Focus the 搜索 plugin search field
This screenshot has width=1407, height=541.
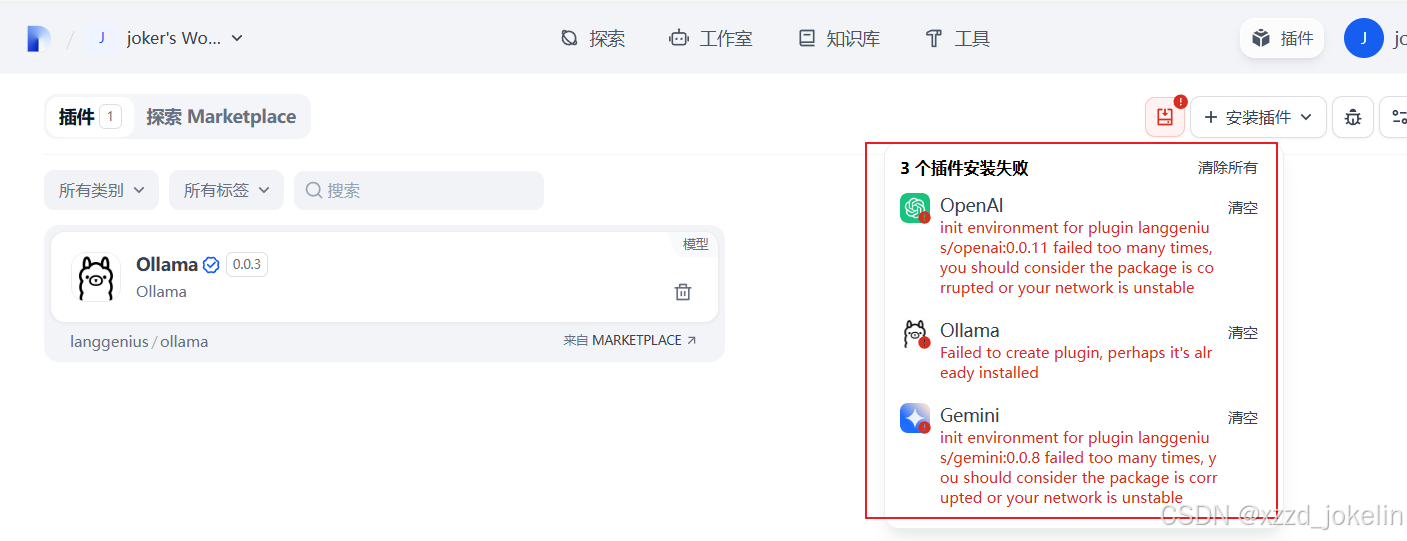[419, 190]
